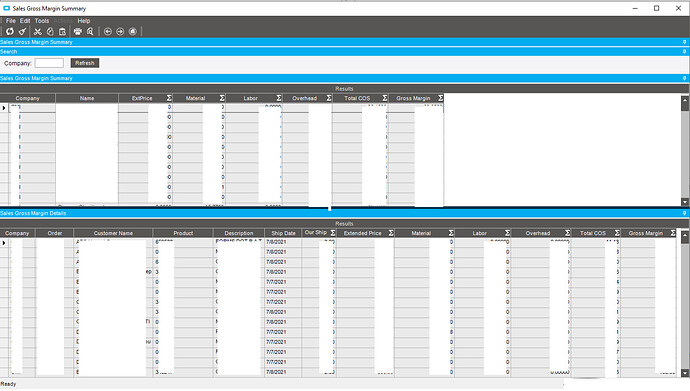Sort details grid by Ship Date header
This screenshot has height=391, width=690.
point(283,233)
